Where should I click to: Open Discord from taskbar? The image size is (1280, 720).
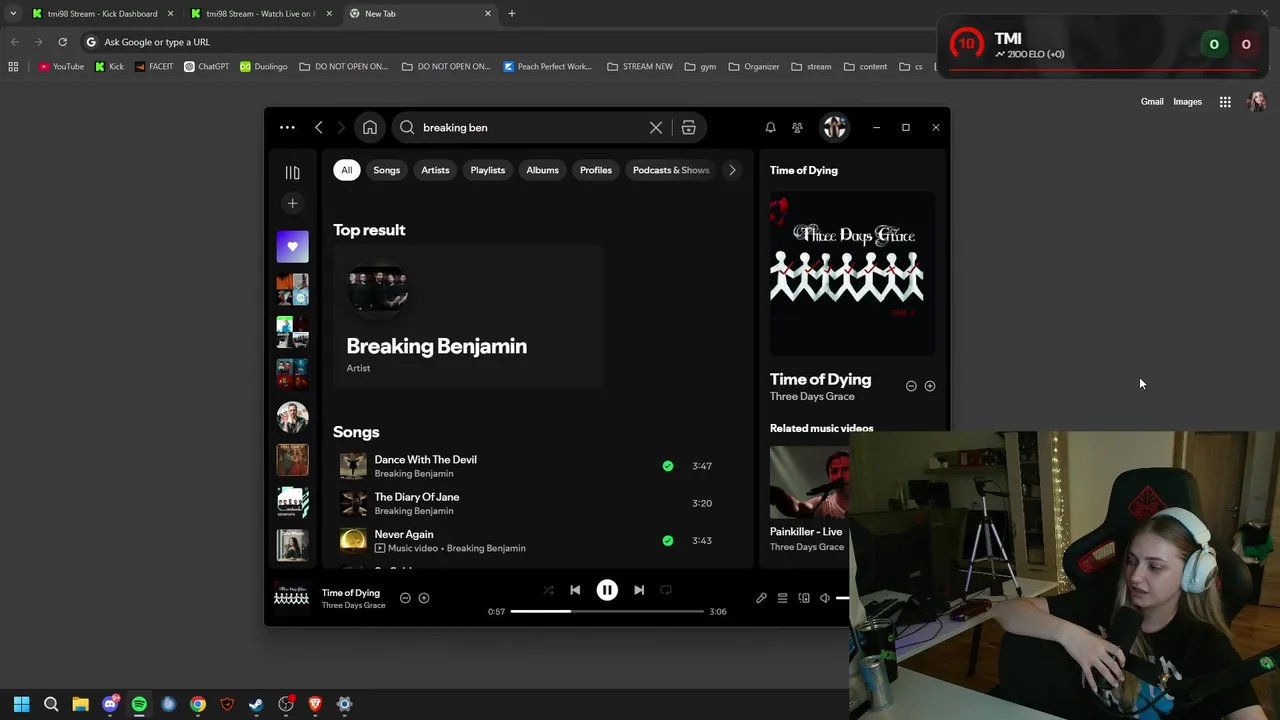110,704
